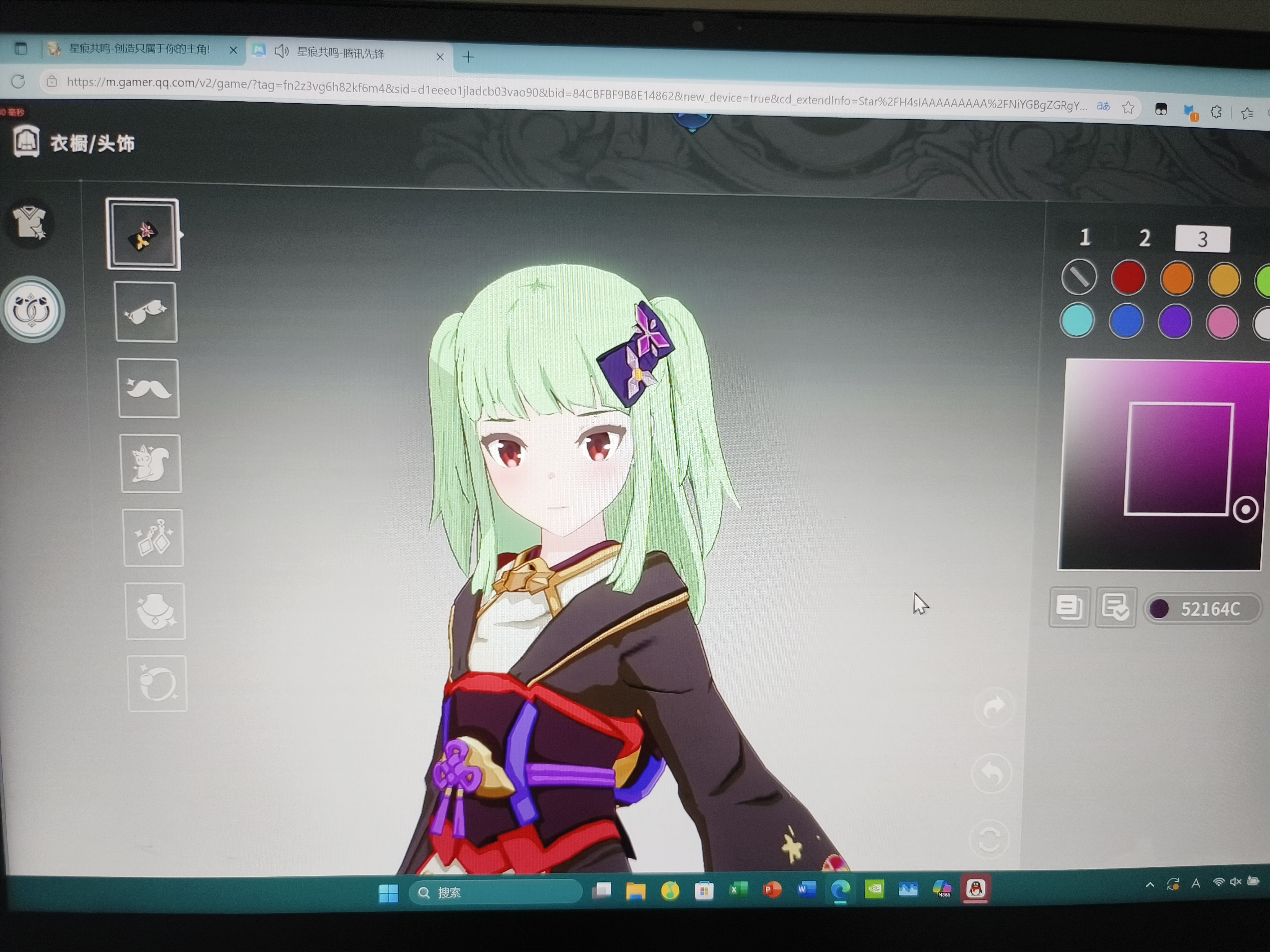Viewport: 1270px width, 952px height.
Task: Open the browser translate option
Action: [x=1103, y=106]
